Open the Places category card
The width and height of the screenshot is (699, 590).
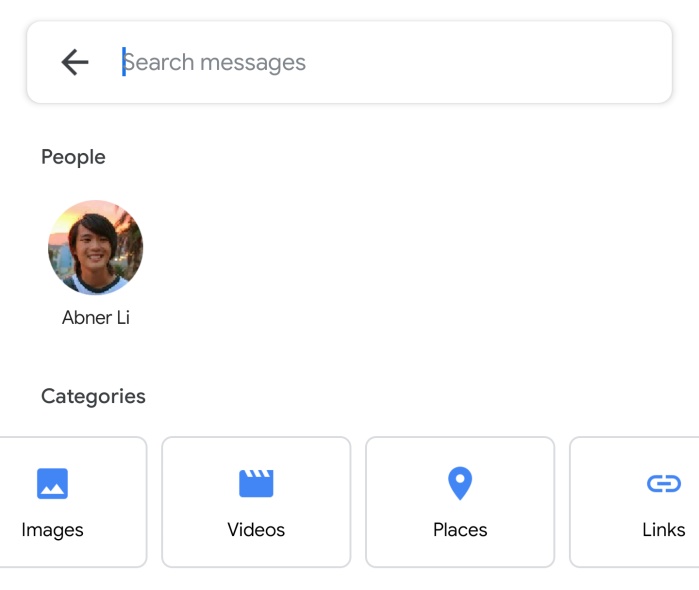[x=460, y=503]
